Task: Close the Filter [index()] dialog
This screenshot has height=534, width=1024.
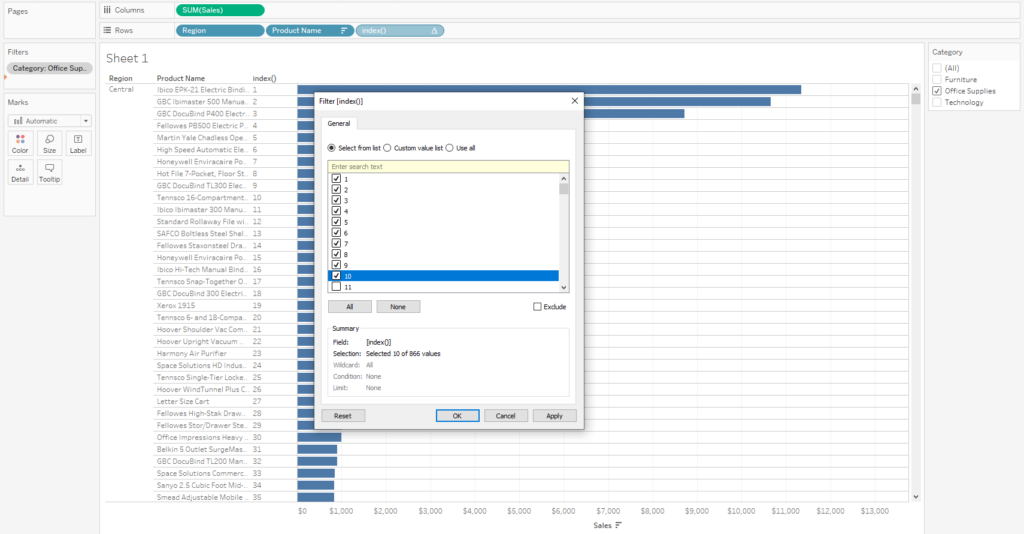Action: pyautogui.click(x=575, y=101)
